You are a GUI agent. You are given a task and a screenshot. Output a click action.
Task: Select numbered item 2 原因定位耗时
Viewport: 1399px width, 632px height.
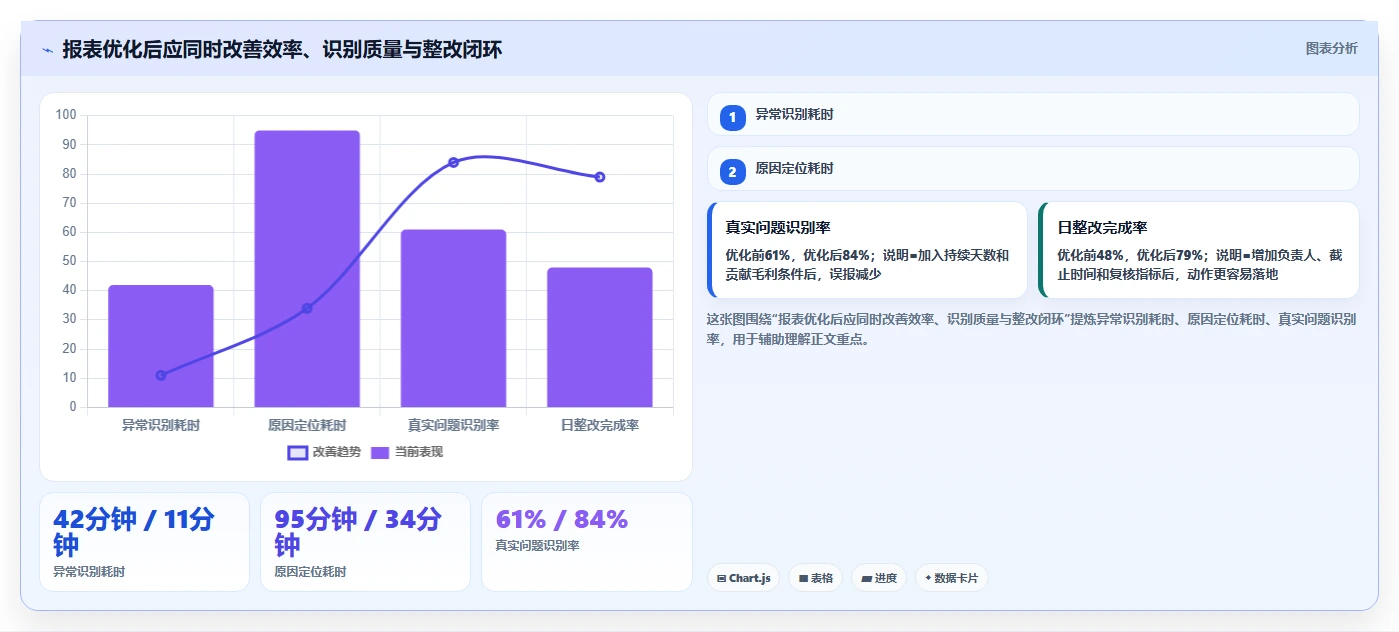pyautogui.click(x=1033, y=169)
